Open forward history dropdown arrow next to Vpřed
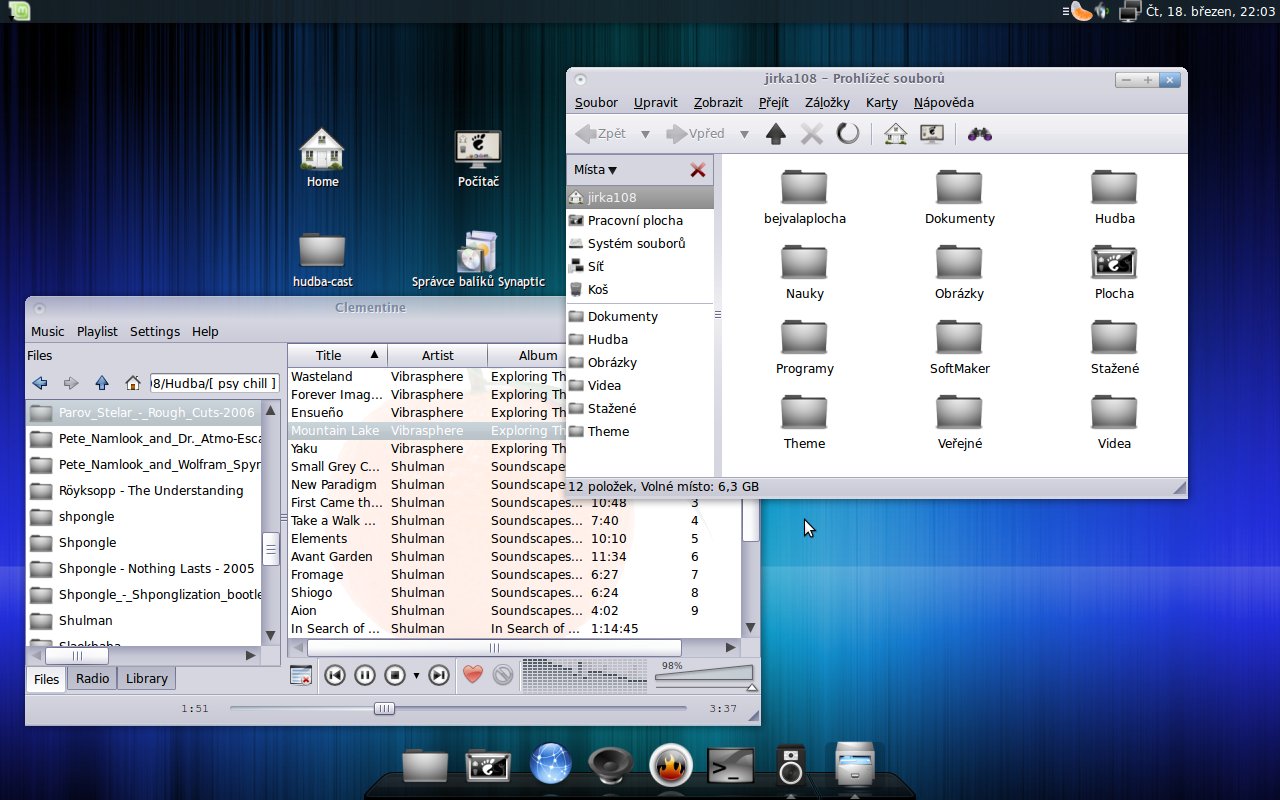The image size is (1280, 800). (x=744, y=134)
